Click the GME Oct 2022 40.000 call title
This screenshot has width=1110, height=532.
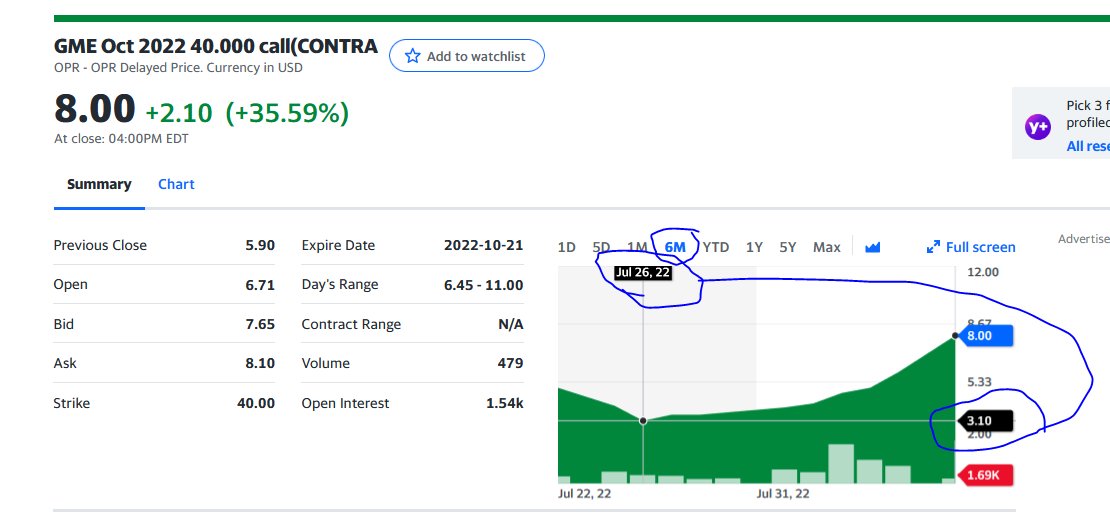[216, 47]
